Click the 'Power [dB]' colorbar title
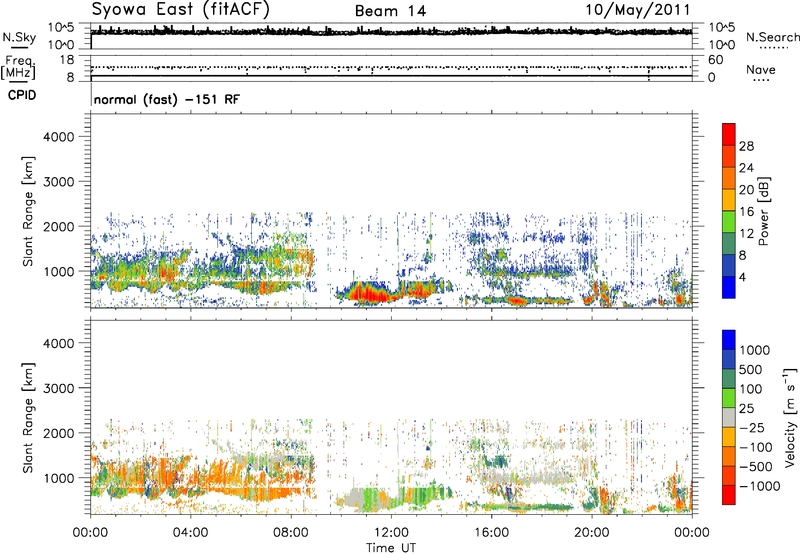Image resolution: width=800 pixels, height=554 pixels. 764,211
